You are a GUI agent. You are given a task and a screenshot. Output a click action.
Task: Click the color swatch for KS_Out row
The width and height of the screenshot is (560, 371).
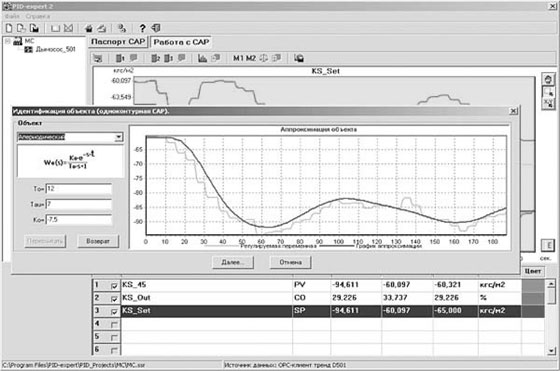[x=533, y=298]
